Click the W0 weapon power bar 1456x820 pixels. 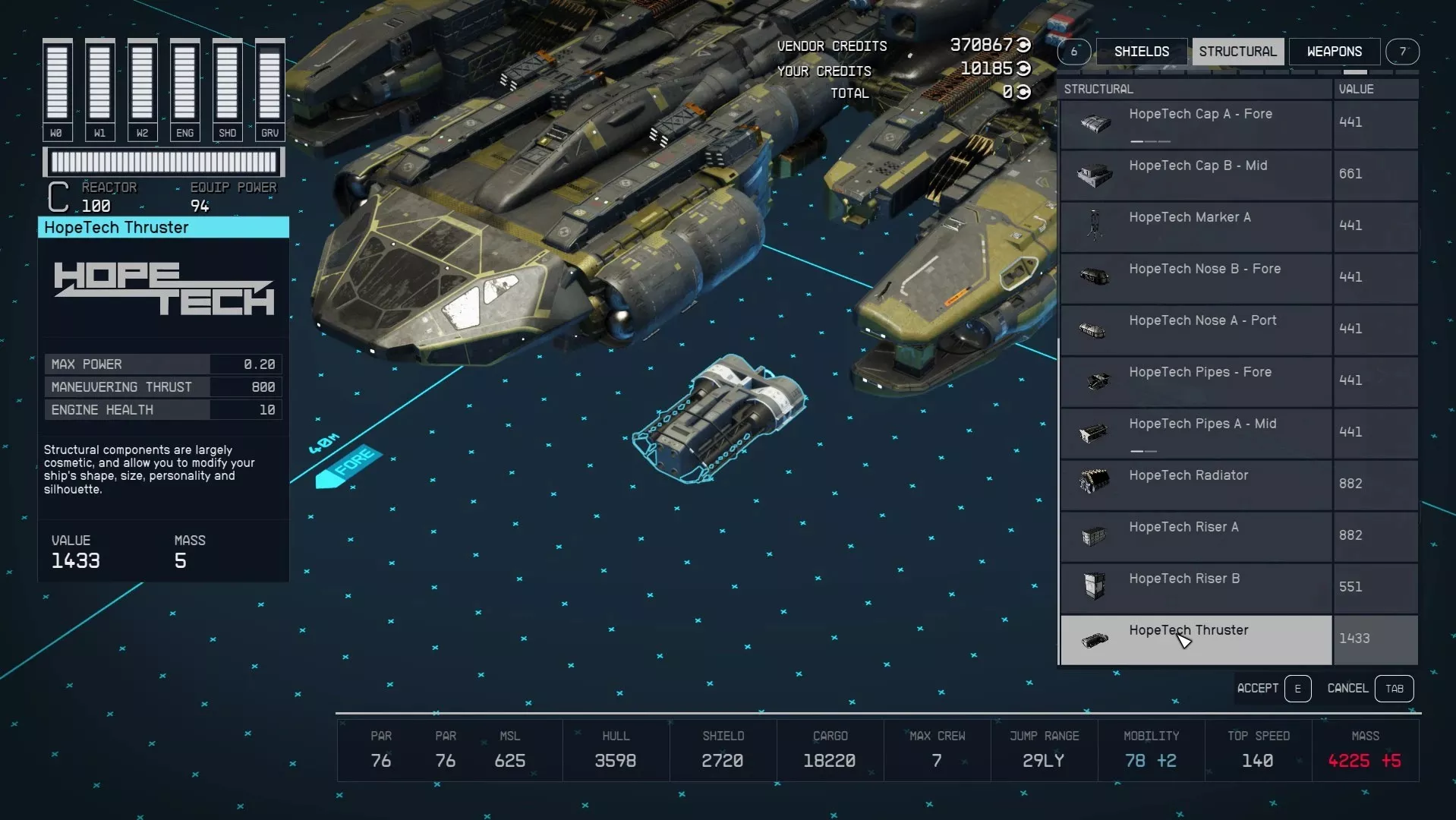point(57,90)
